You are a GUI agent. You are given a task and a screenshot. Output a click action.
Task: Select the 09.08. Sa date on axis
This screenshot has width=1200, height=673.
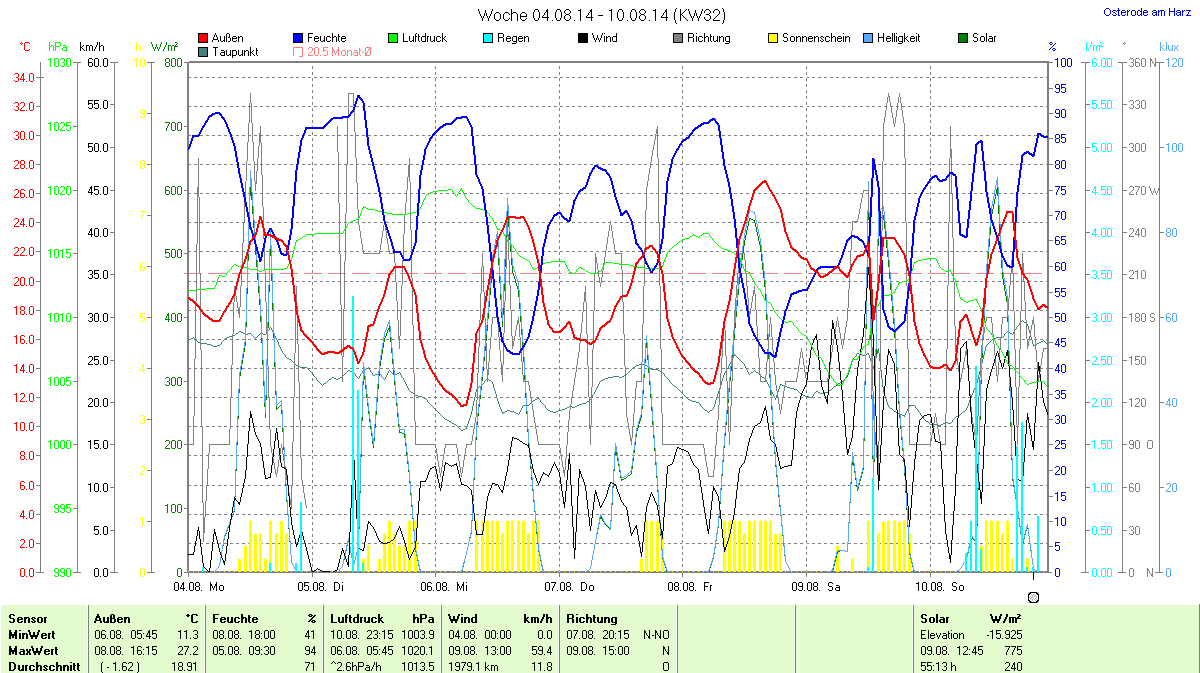pos(814,586)
